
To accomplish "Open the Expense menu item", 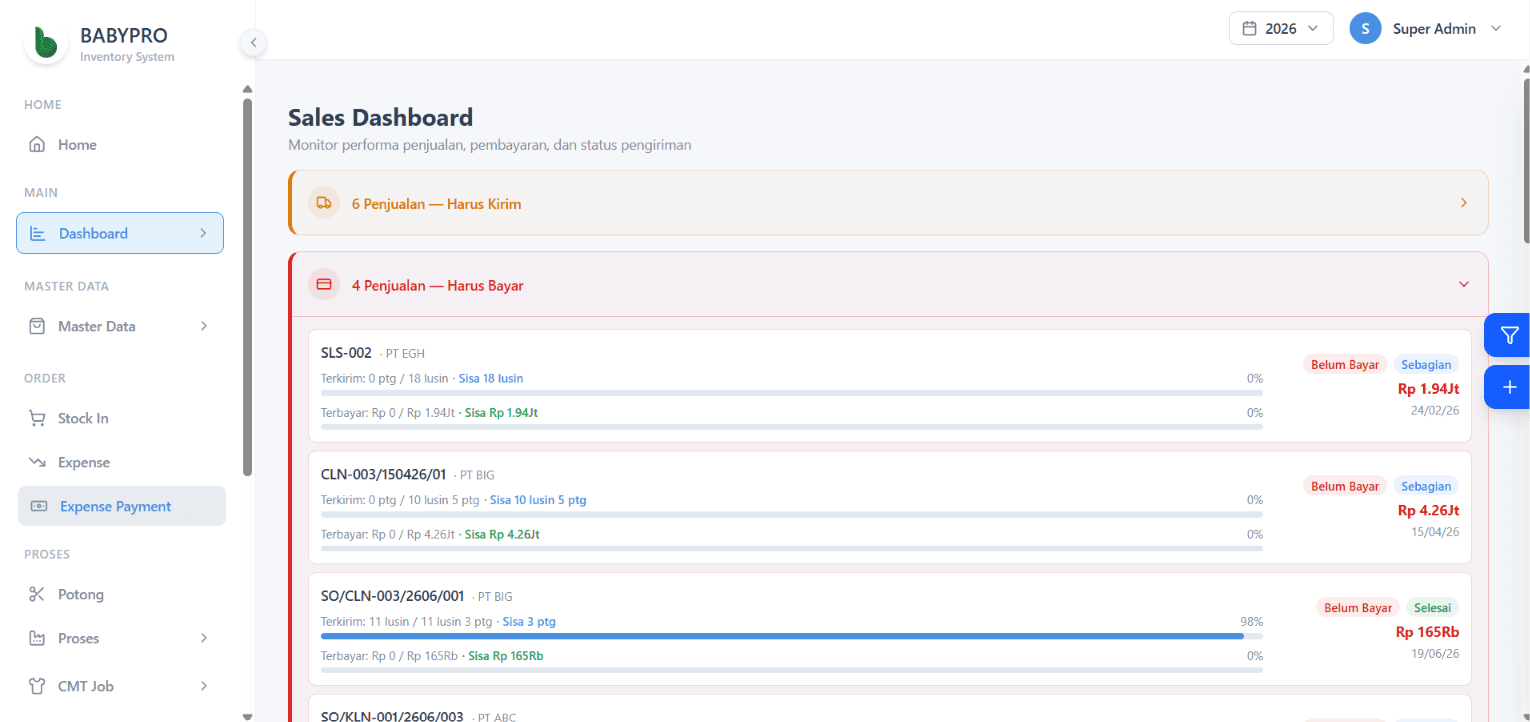I will pyautogui.click(x=120, y=462).
